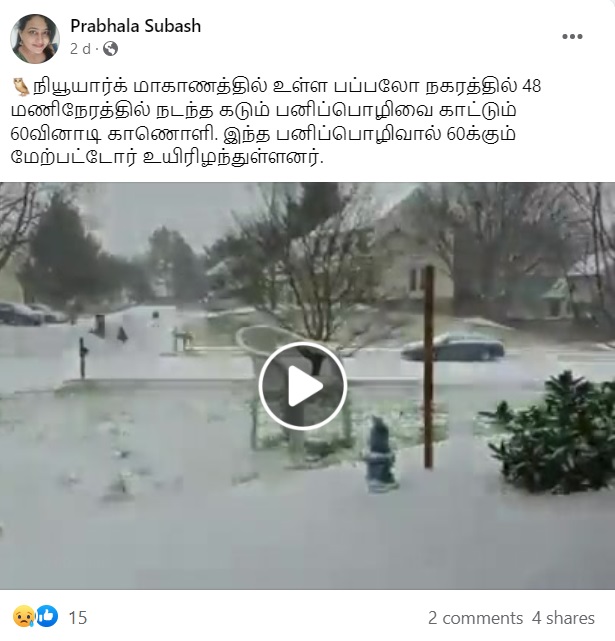Viewport: 615px width, 641px height.
Task: Click the owl emoji in caption
Action: pyautogui.click(x=20, y=87)
